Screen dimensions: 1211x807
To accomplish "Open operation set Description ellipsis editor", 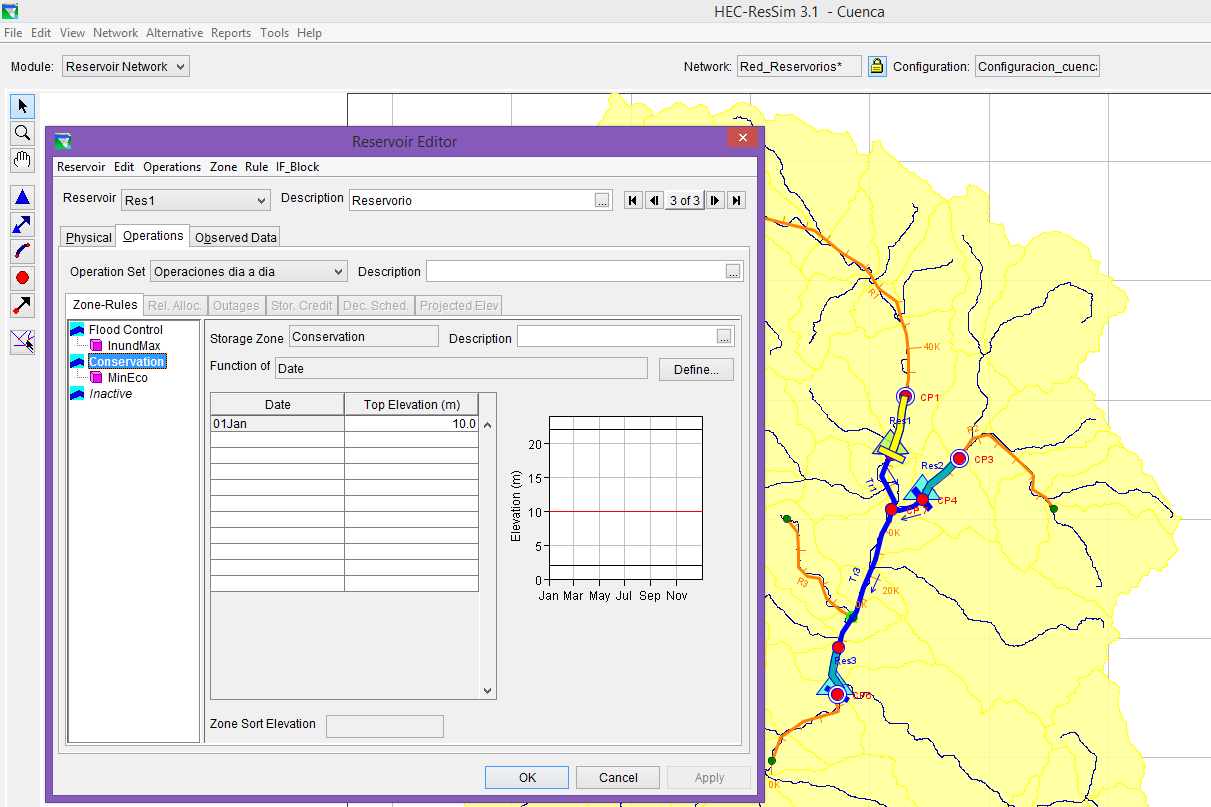I will tap(733, 272).
